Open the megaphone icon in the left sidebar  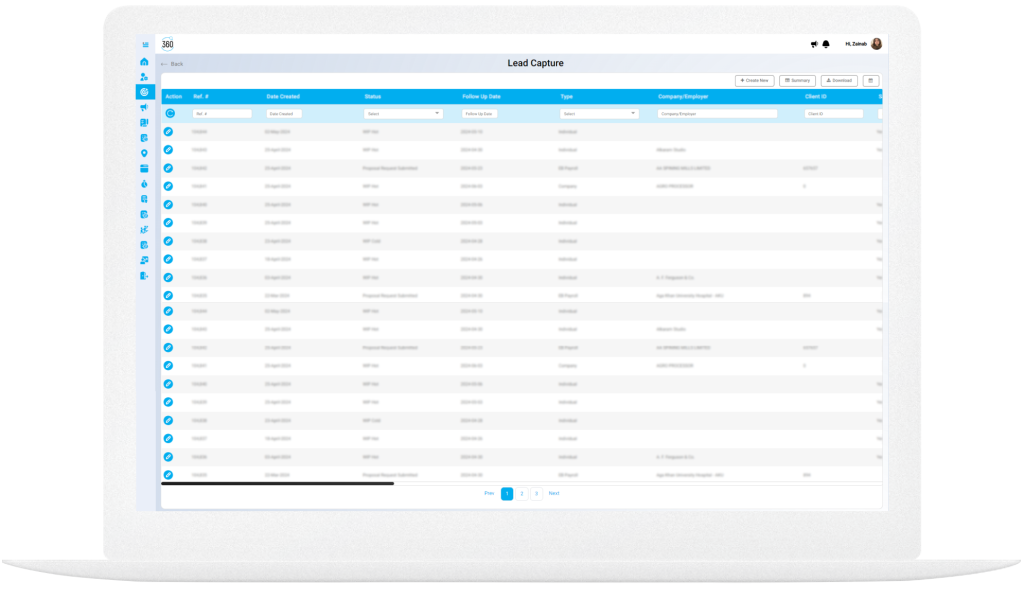(x=144, y=107)
